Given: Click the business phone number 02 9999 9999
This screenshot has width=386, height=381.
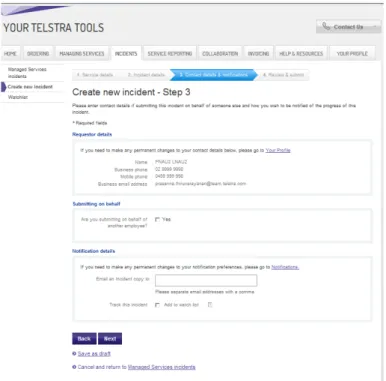Looking at the screenshot, I should (169, 169).
